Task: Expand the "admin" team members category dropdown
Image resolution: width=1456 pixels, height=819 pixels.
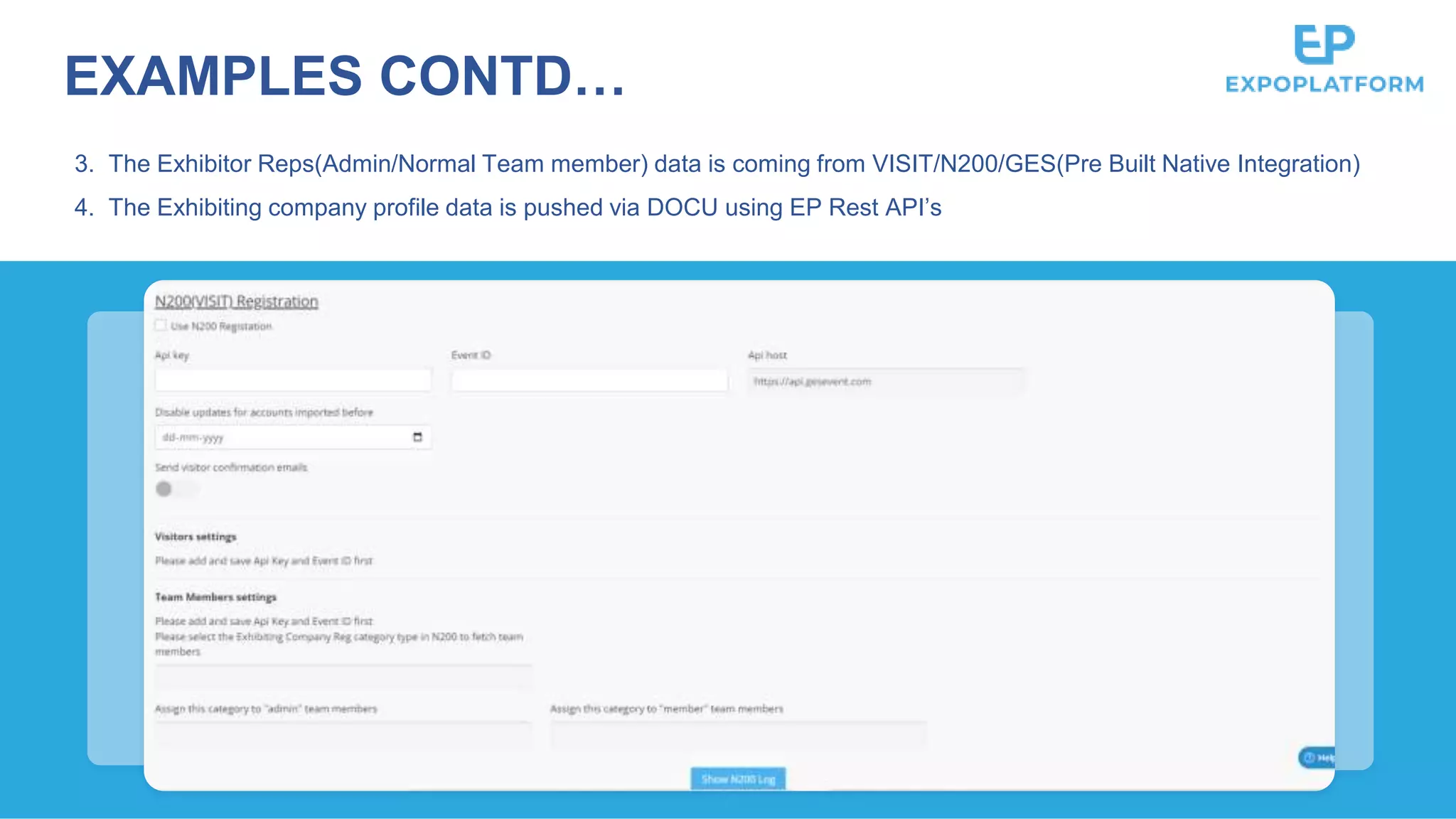Action: pyautogui.click(x=343, y=734)
